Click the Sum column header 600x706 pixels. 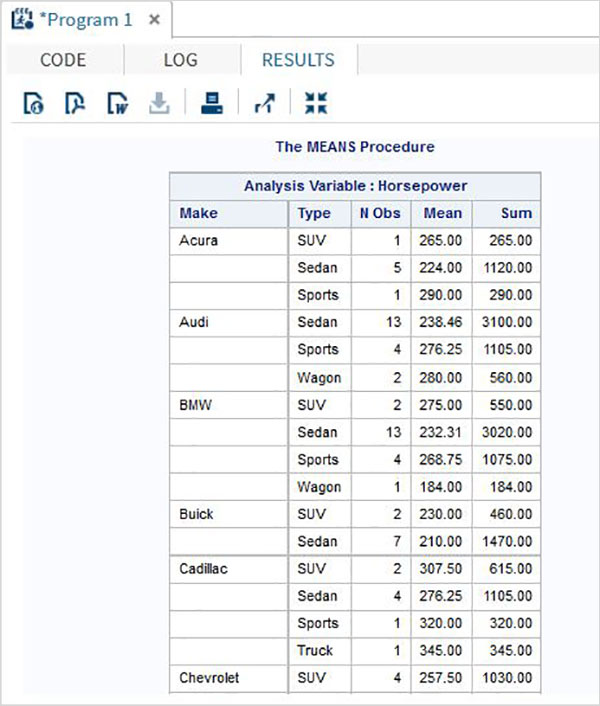516,213
